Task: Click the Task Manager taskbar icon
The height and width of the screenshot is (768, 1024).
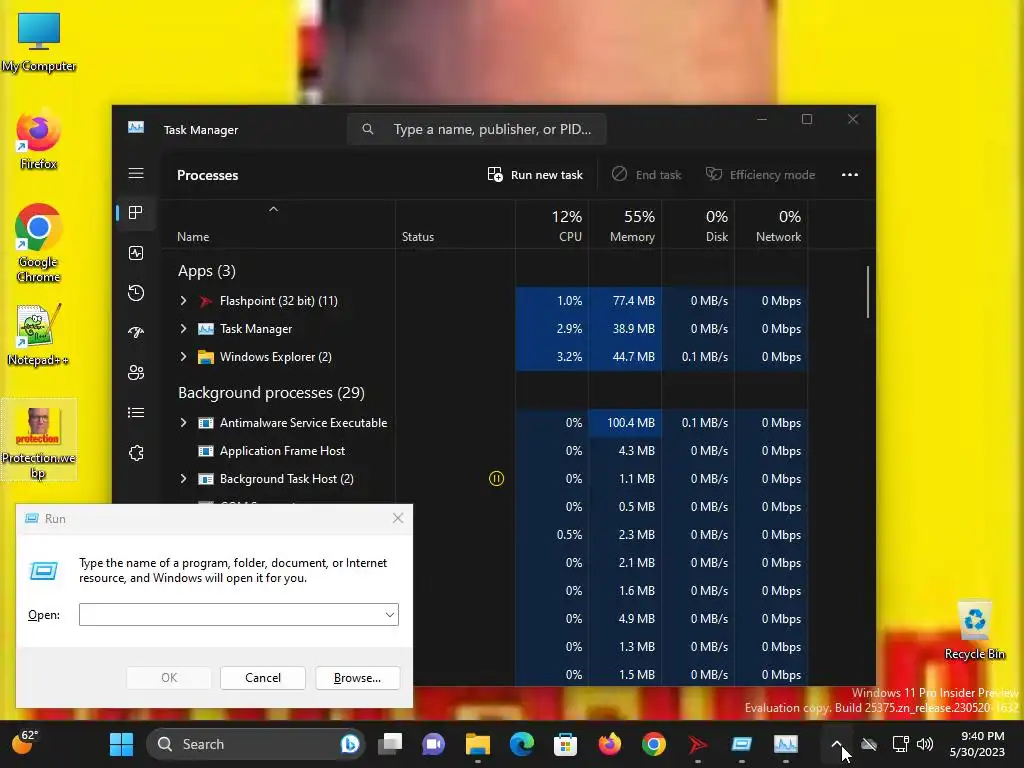Action: pyautogui.click(x=786, y=744)
